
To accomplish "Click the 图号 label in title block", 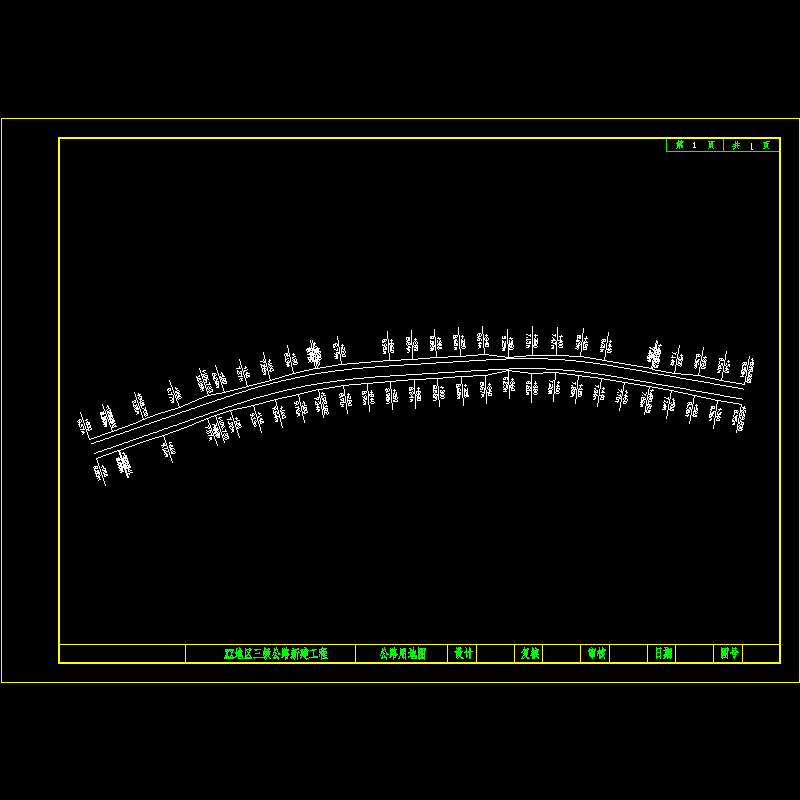I will click(x=729, y=653).
